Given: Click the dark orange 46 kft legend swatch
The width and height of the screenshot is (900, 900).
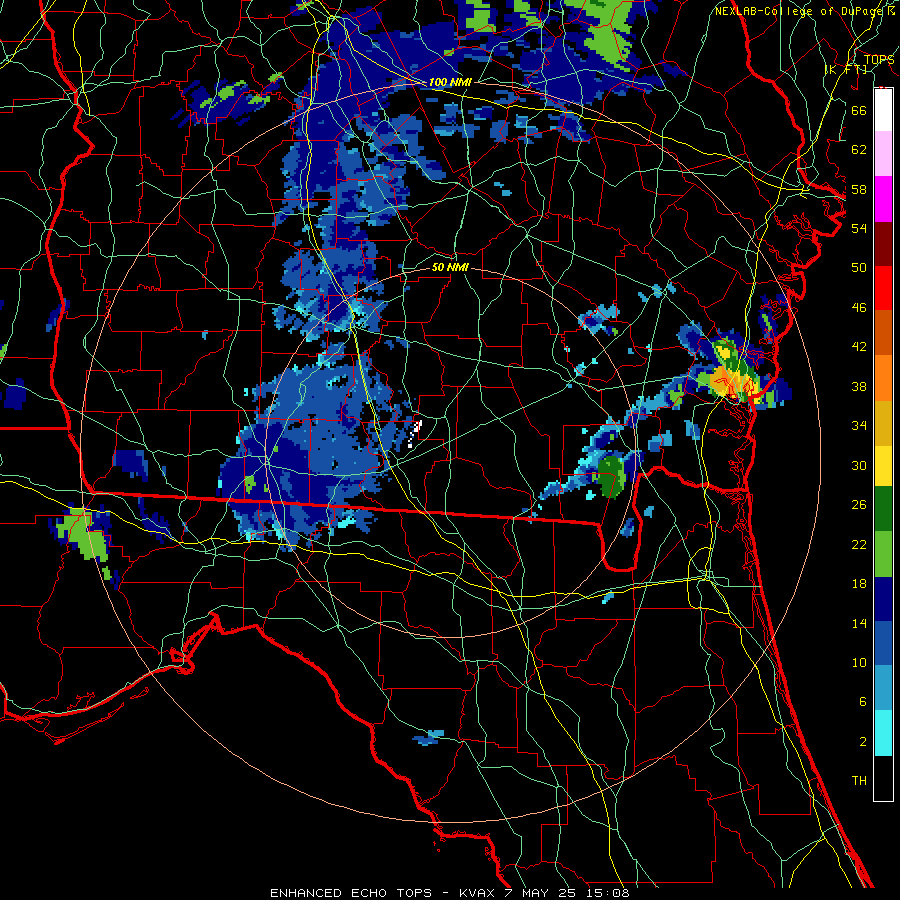Looking at the screenshot, I should pyautogui.click(x=883, y=332).
